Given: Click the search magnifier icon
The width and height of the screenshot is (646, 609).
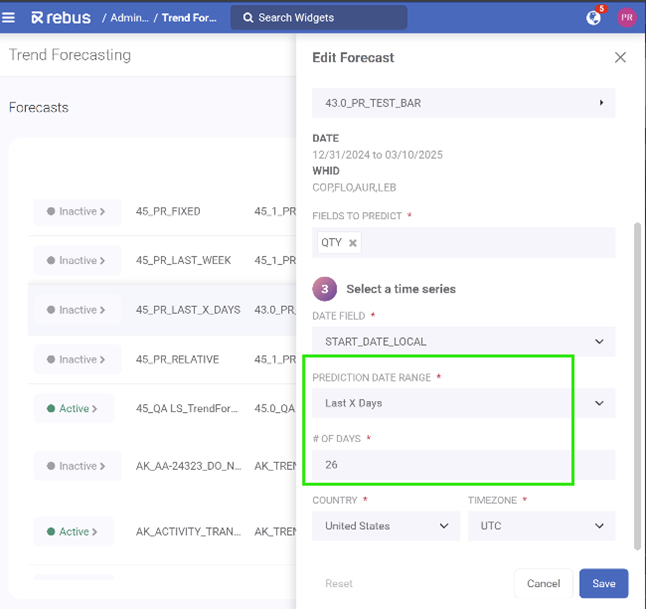Looking at the screenshot, I should [246, 18].
